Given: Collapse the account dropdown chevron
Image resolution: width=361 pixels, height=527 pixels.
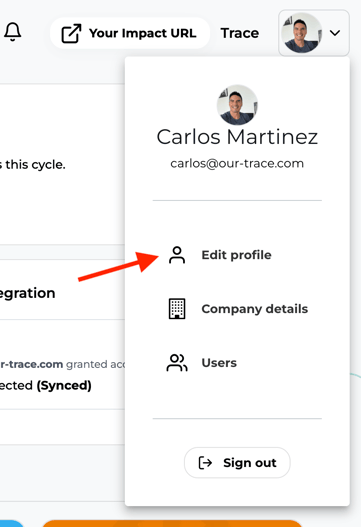Looking at the screenshot, I should (x=335, y=33).
